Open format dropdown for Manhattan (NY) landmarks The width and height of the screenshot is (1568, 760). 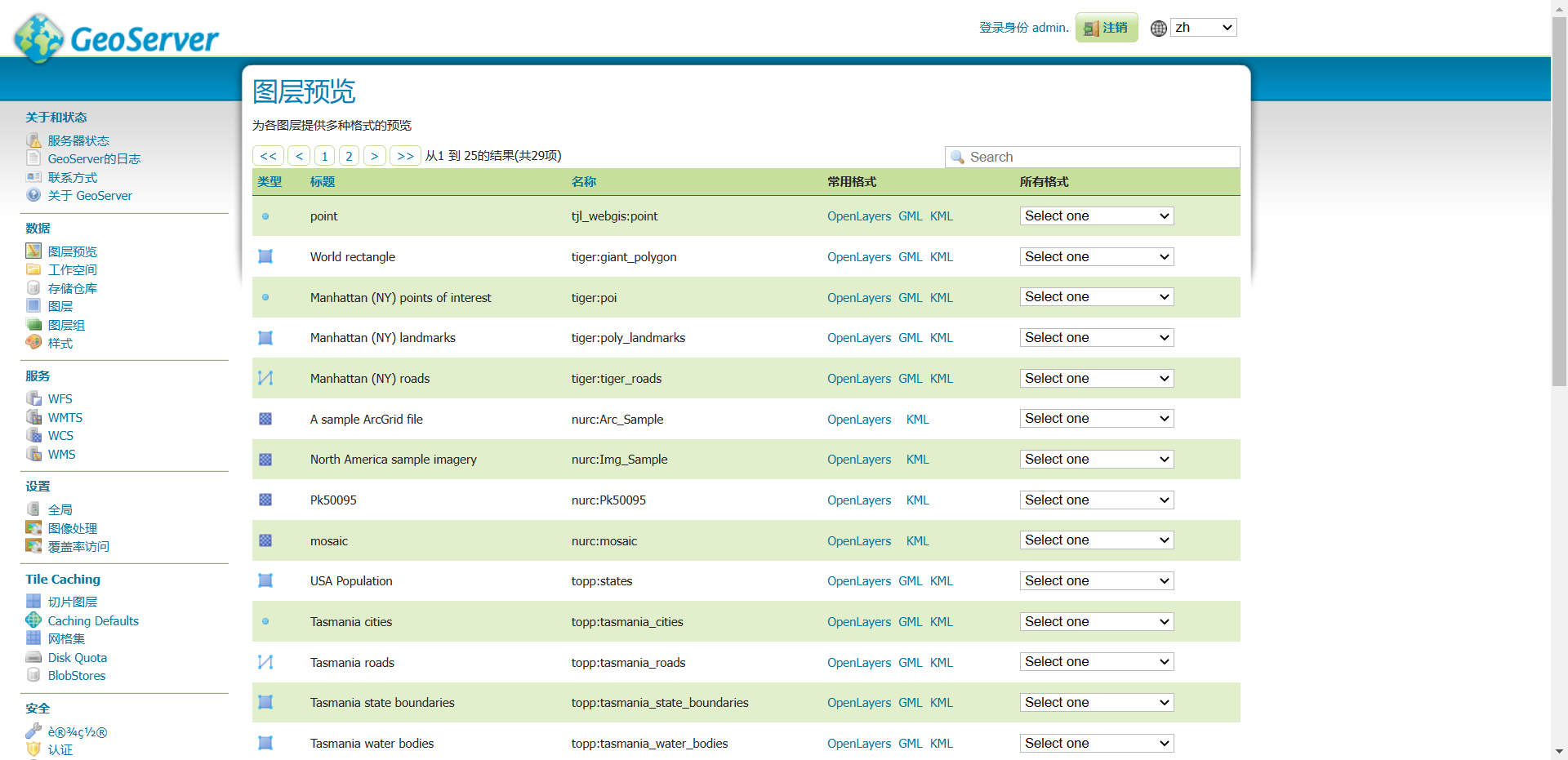(1097, 337)
